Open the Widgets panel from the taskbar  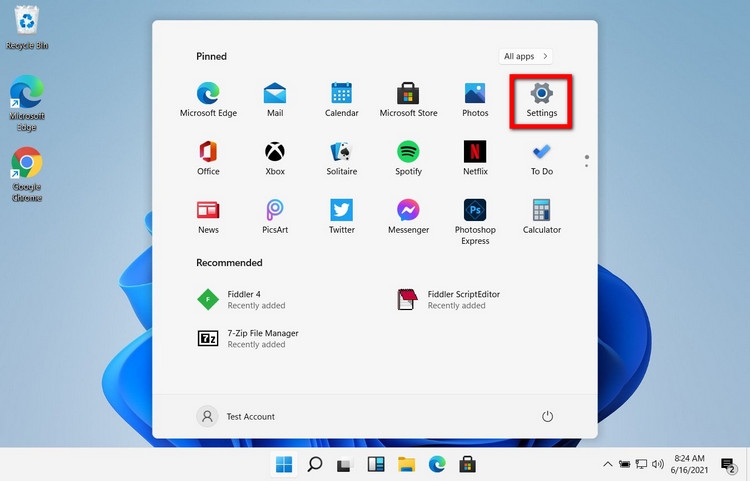coord(375,464)
